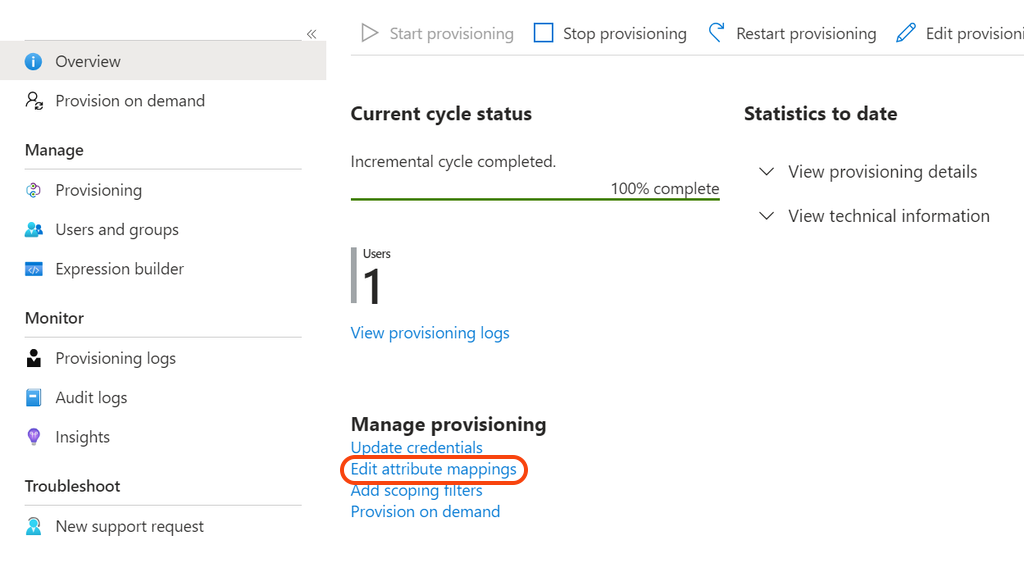Click the Manage section header in sidebar
Viewport: 1024px width, 566px height.
(x=54, y=150)
